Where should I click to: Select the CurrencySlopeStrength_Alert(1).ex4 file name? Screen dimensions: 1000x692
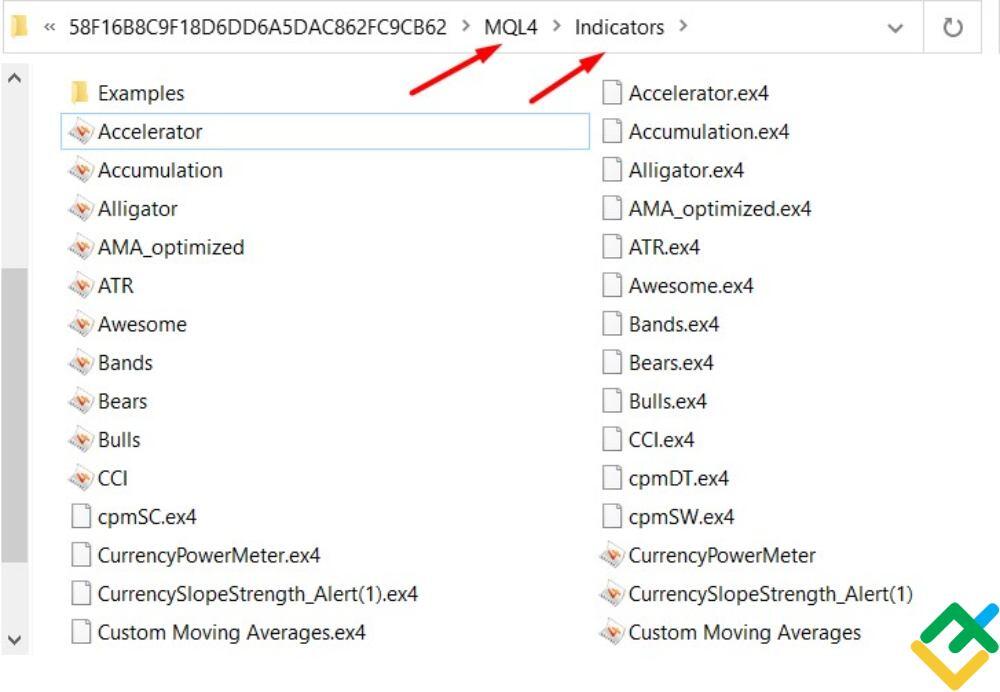coord(258,594)
